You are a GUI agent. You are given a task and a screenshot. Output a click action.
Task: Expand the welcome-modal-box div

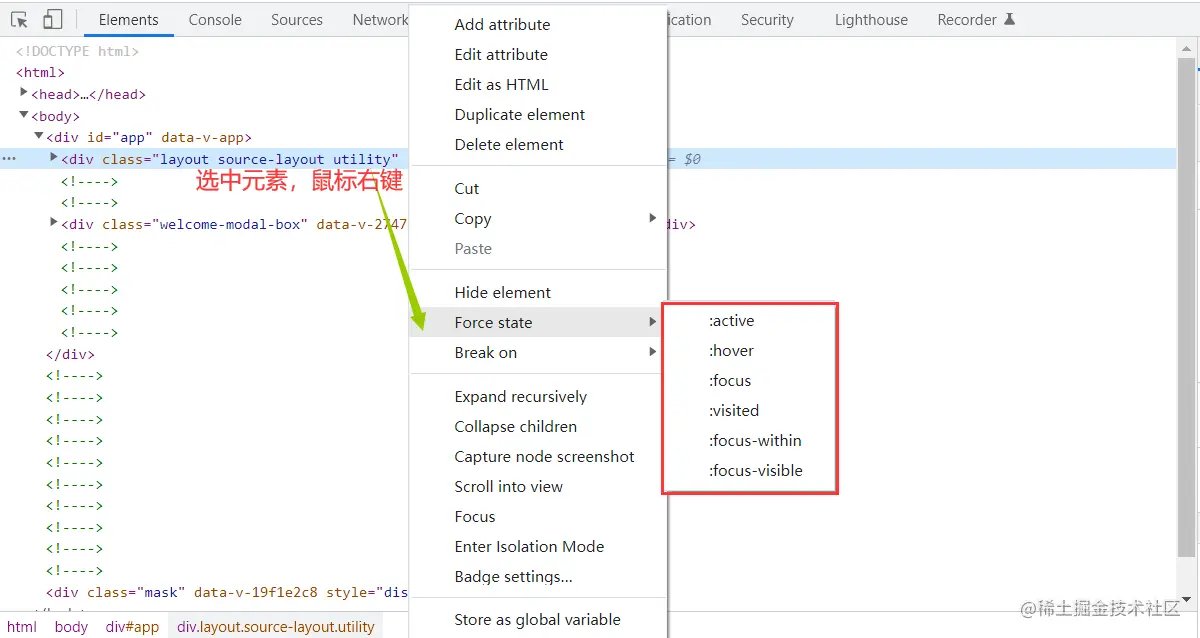point(54,223)
